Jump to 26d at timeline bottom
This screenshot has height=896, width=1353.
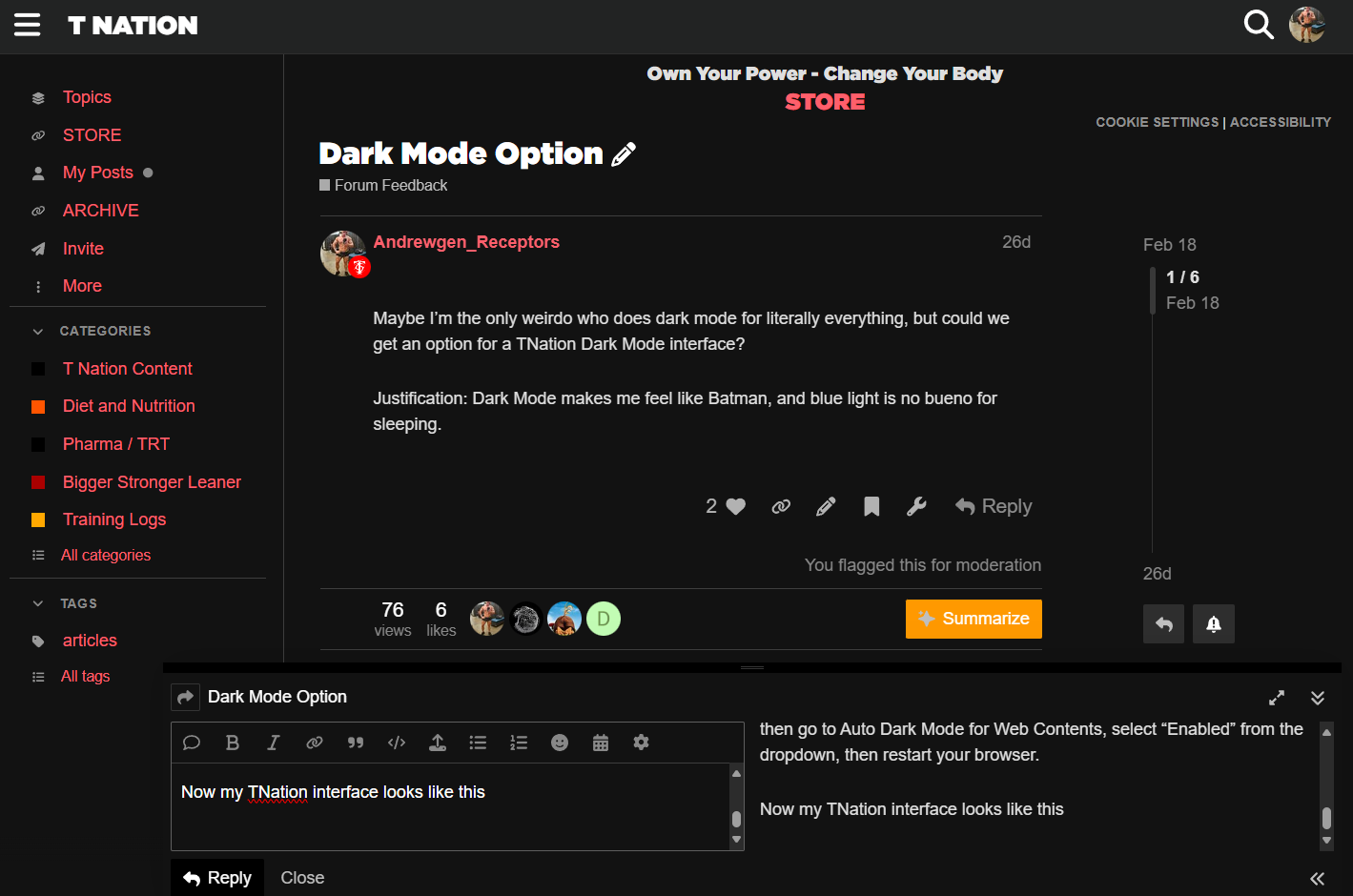(x=1158, y=574)
